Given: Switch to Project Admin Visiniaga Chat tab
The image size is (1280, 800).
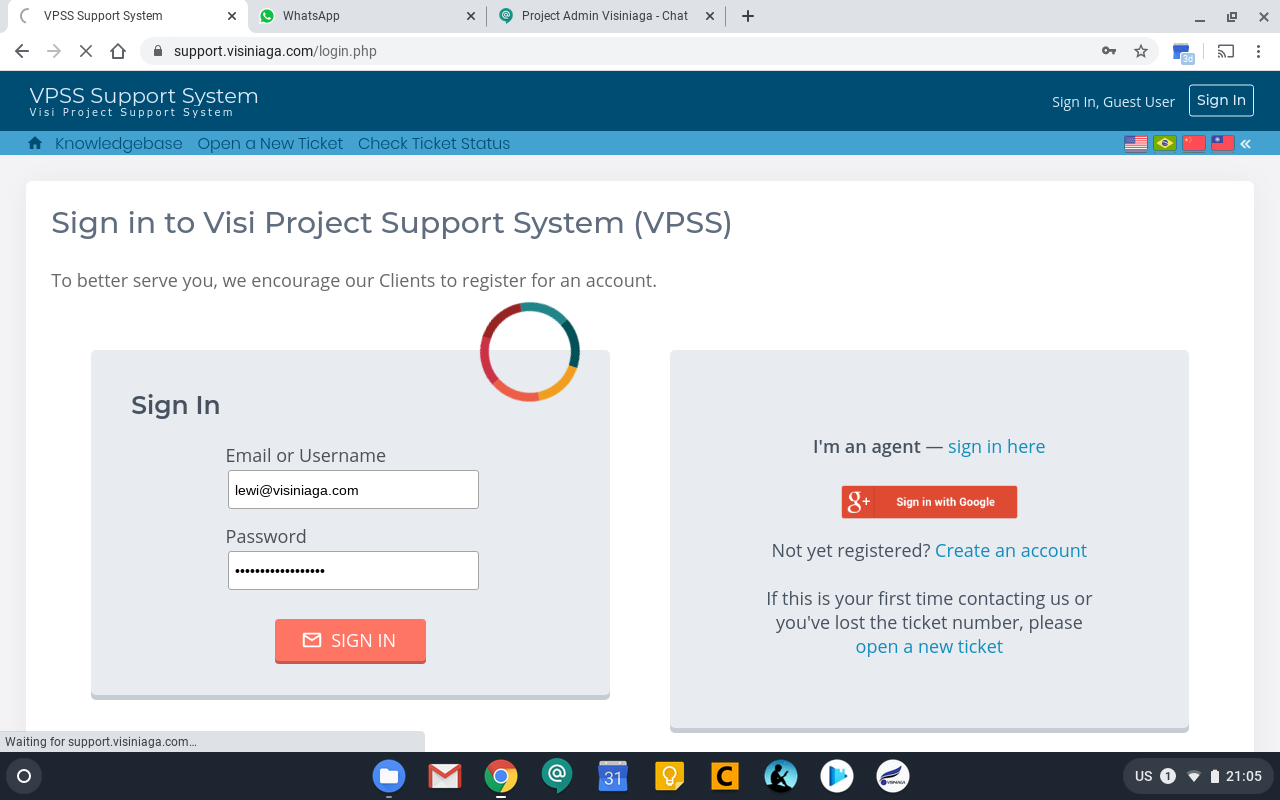Looking at the screenshot, I should 605,16.
